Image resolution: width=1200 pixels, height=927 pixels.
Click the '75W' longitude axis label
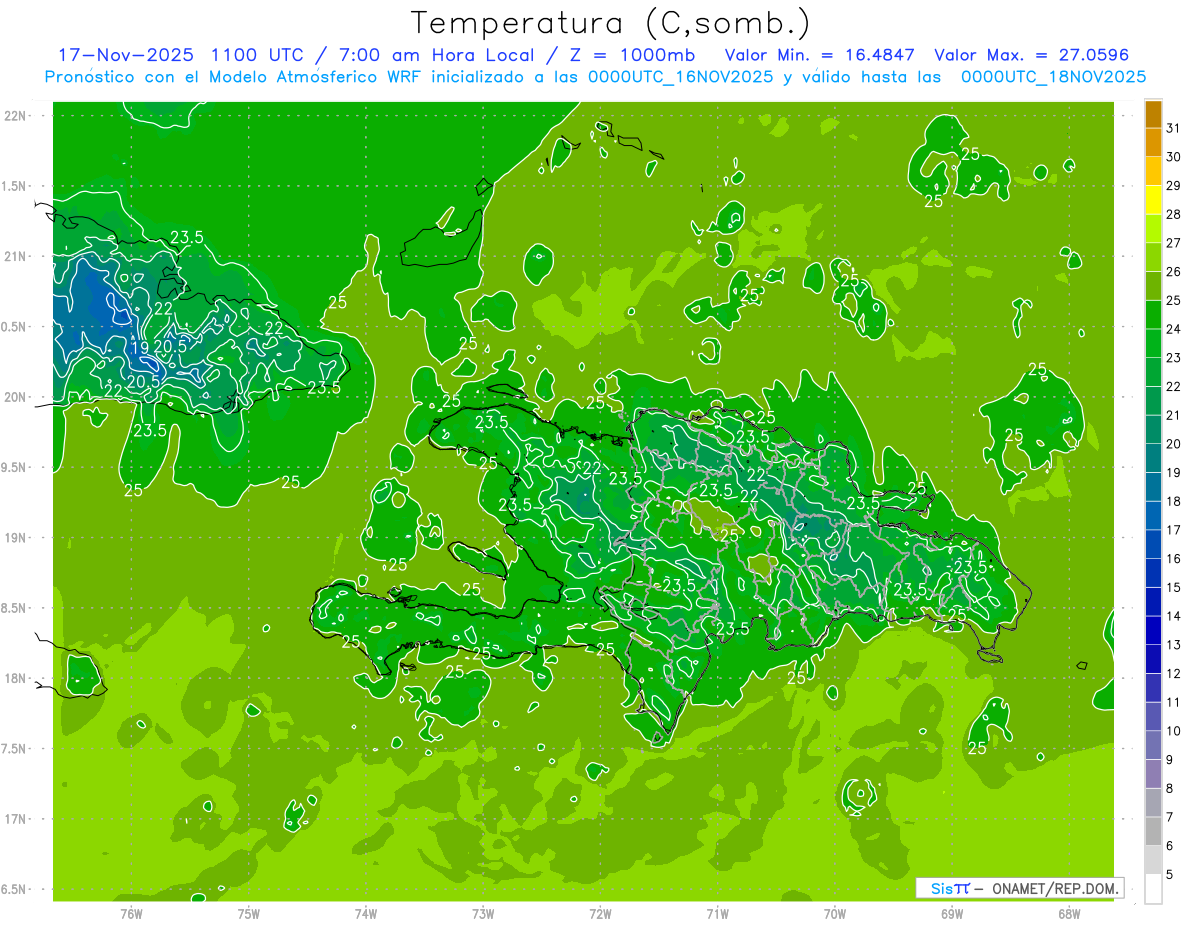pyautogui.click(x=249, y=914)
